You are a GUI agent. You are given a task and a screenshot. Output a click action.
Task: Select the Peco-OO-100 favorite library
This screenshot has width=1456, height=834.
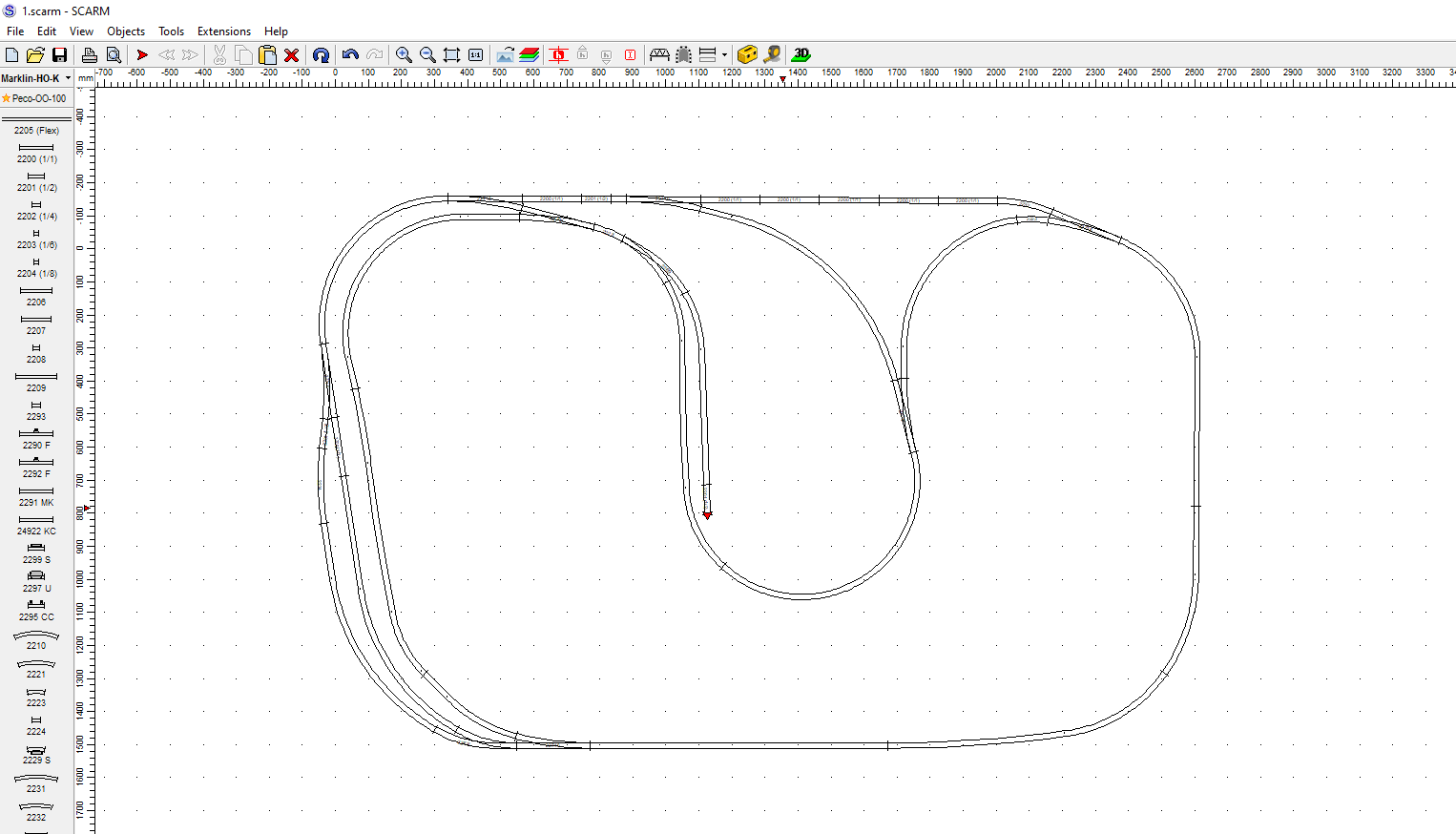(x=35, y=98)
